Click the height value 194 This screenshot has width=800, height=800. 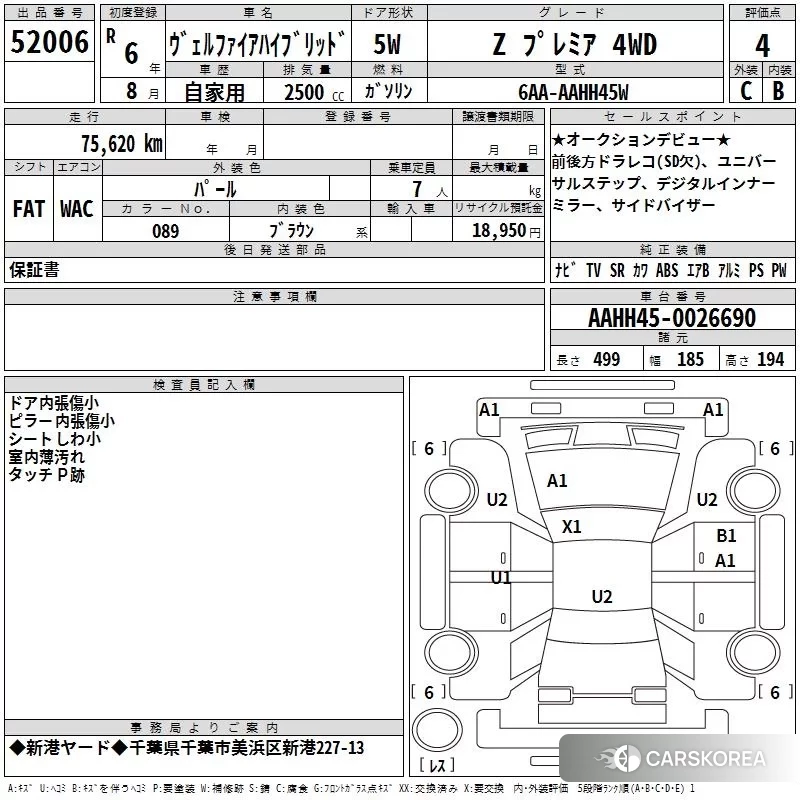click(770, 359)
